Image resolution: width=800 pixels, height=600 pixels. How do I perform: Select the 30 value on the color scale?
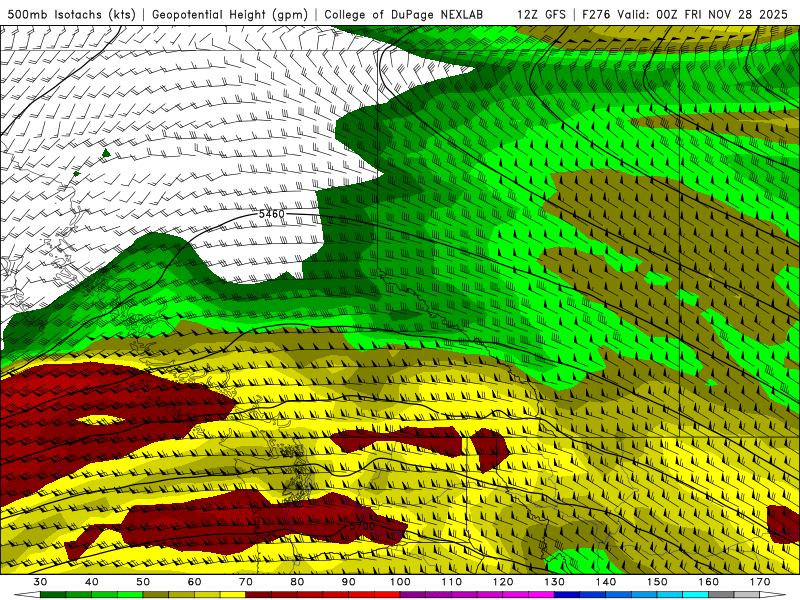[40, 582]
